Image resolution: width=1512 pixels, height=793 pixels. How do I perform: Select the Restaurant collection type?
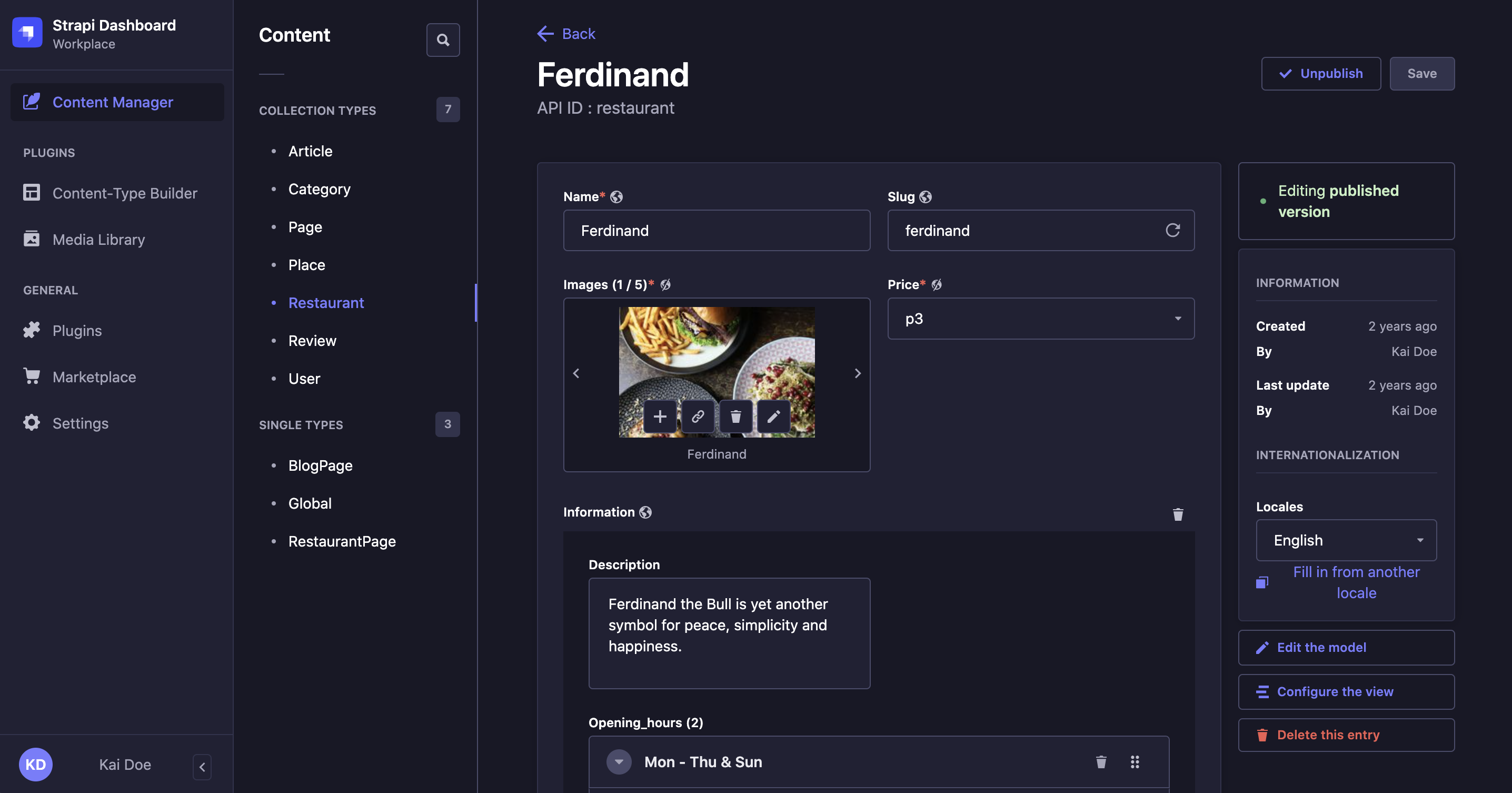(326, 302)
